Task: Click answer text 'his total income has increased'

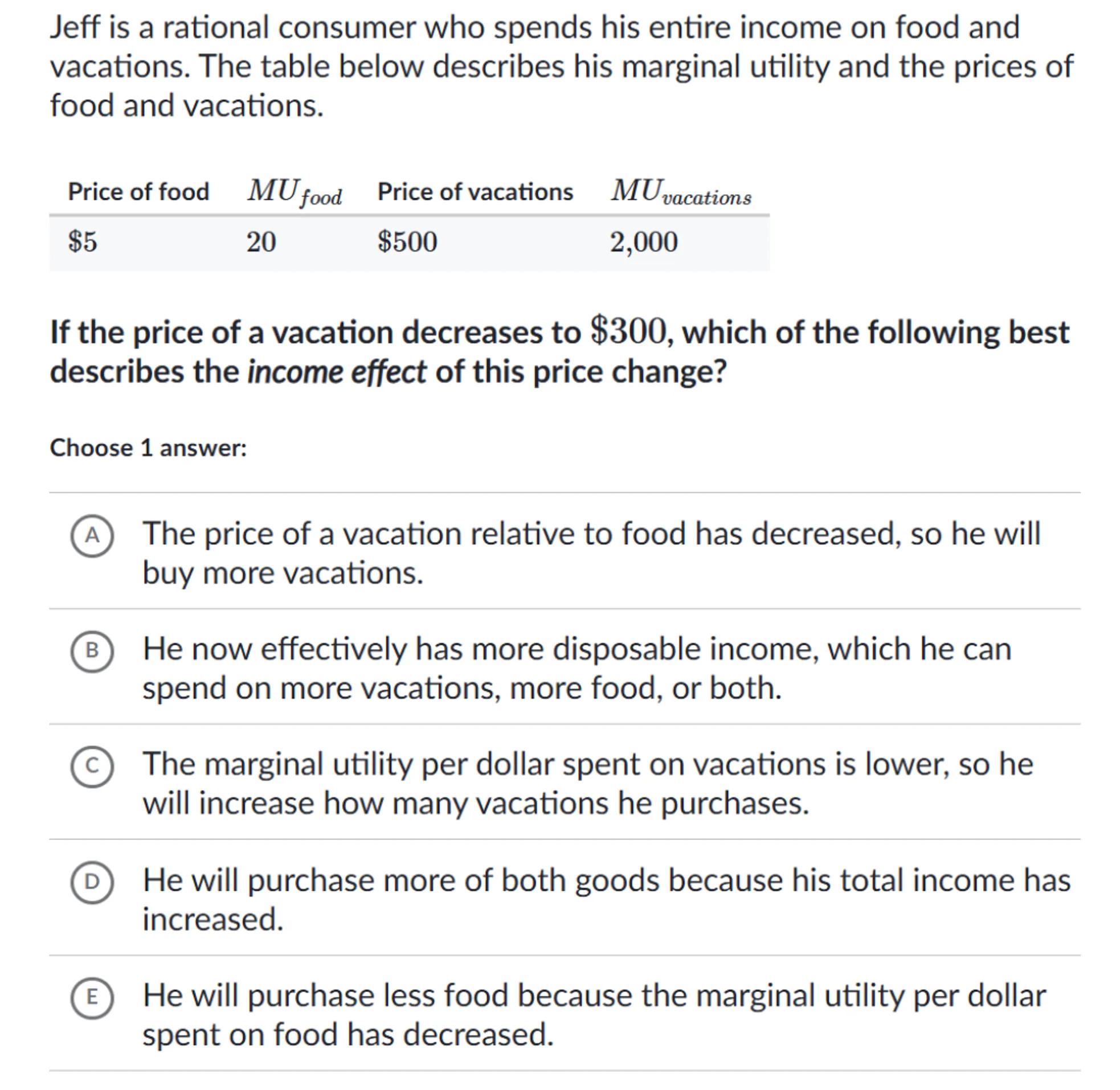Action: coord(606,899)
